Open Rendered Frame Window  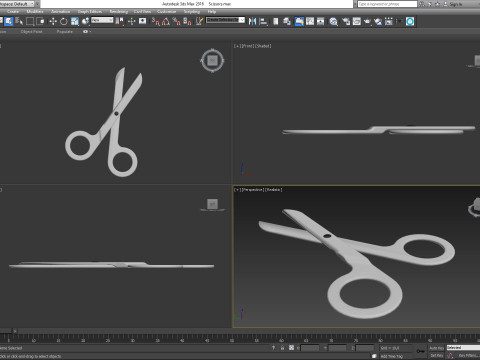click(356, 22)
